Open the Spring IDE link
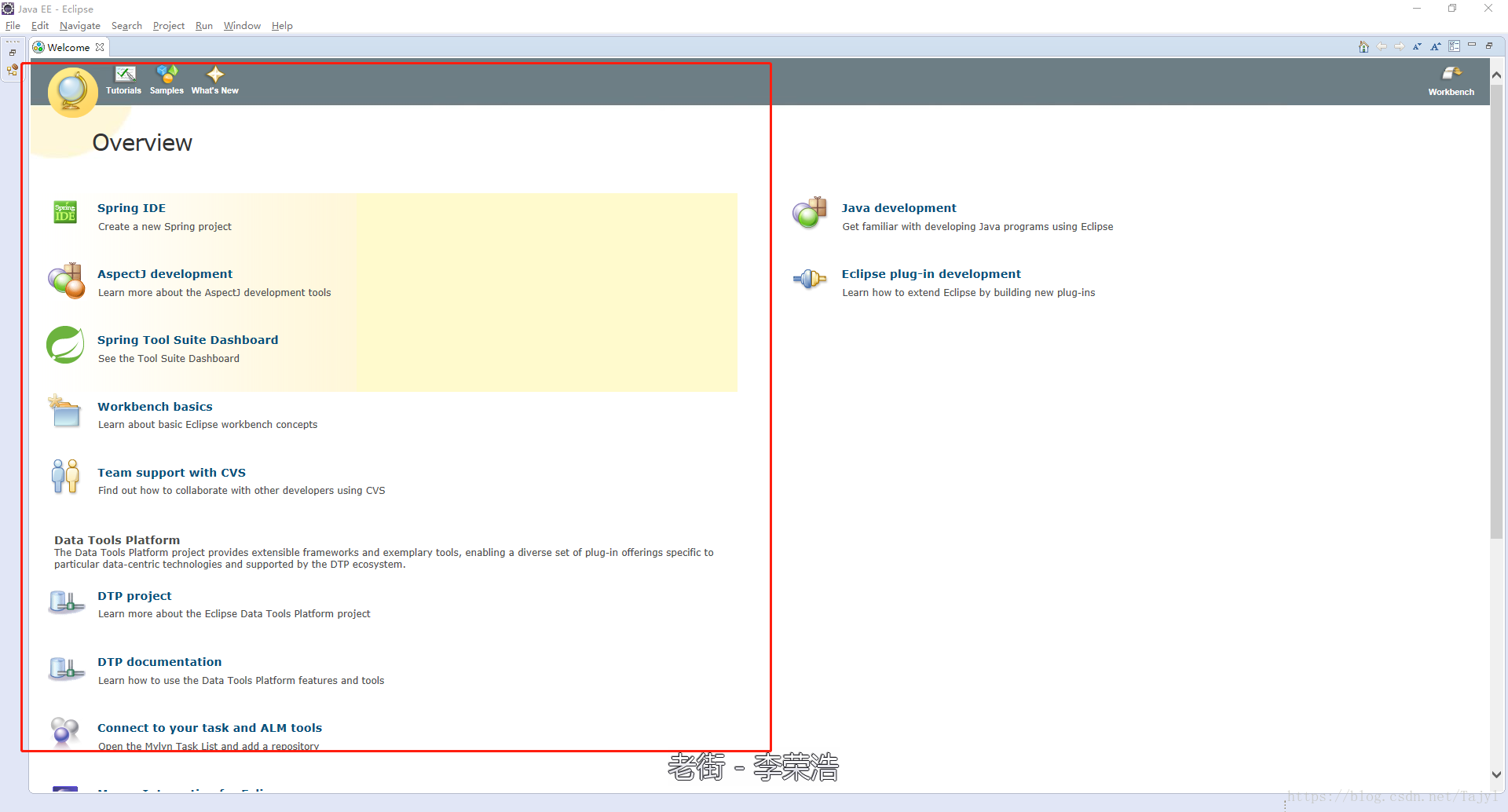This screenshot has width=1508, height=812. coord(131,208)
